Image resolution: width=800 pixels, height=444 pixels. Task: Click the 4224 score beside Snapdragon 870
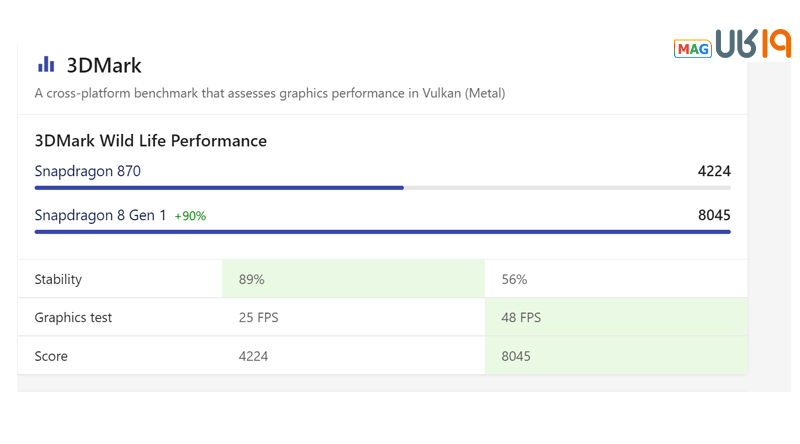714,171
